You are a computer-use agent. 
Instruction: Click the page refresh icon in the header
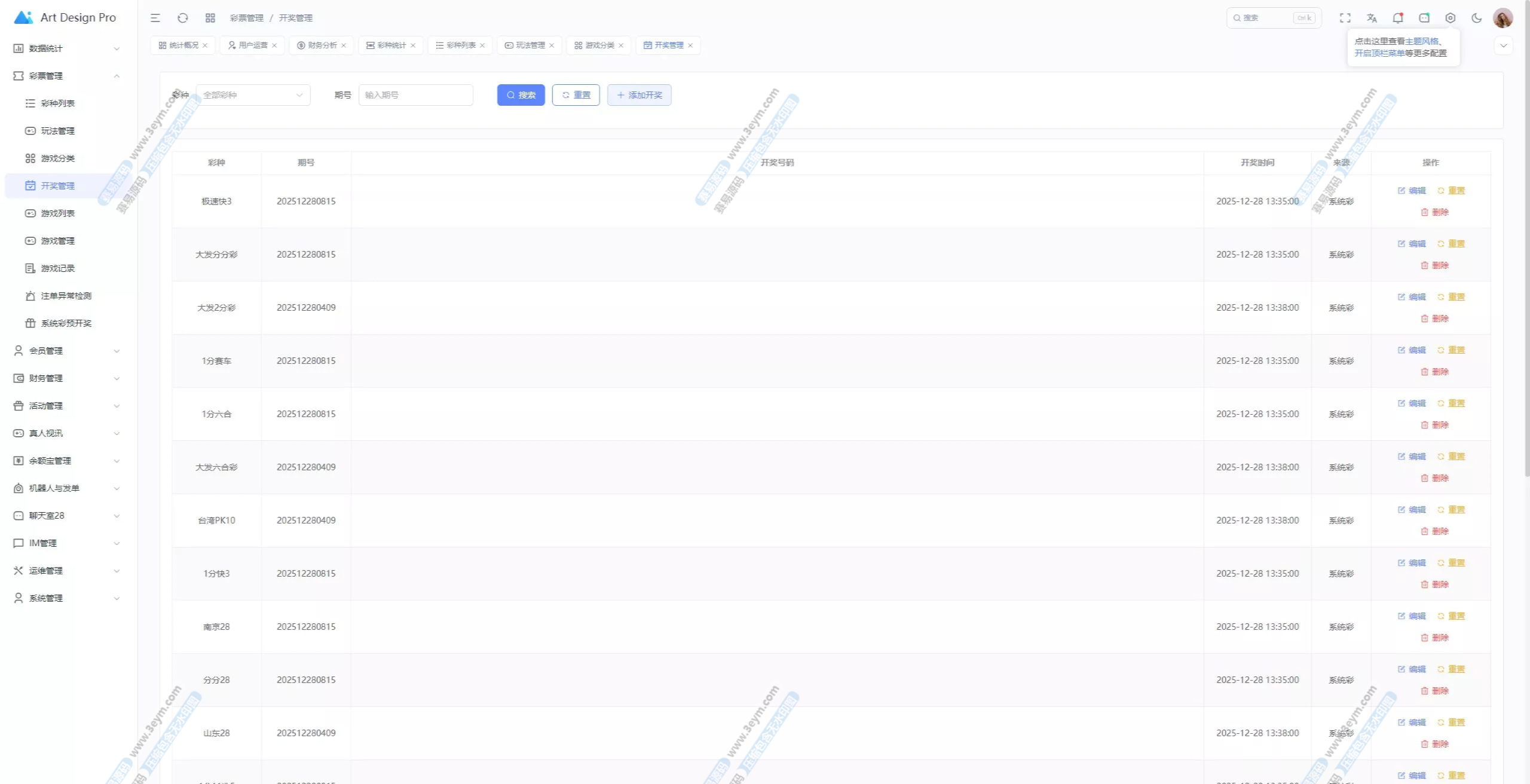click(x=183, y=18)
